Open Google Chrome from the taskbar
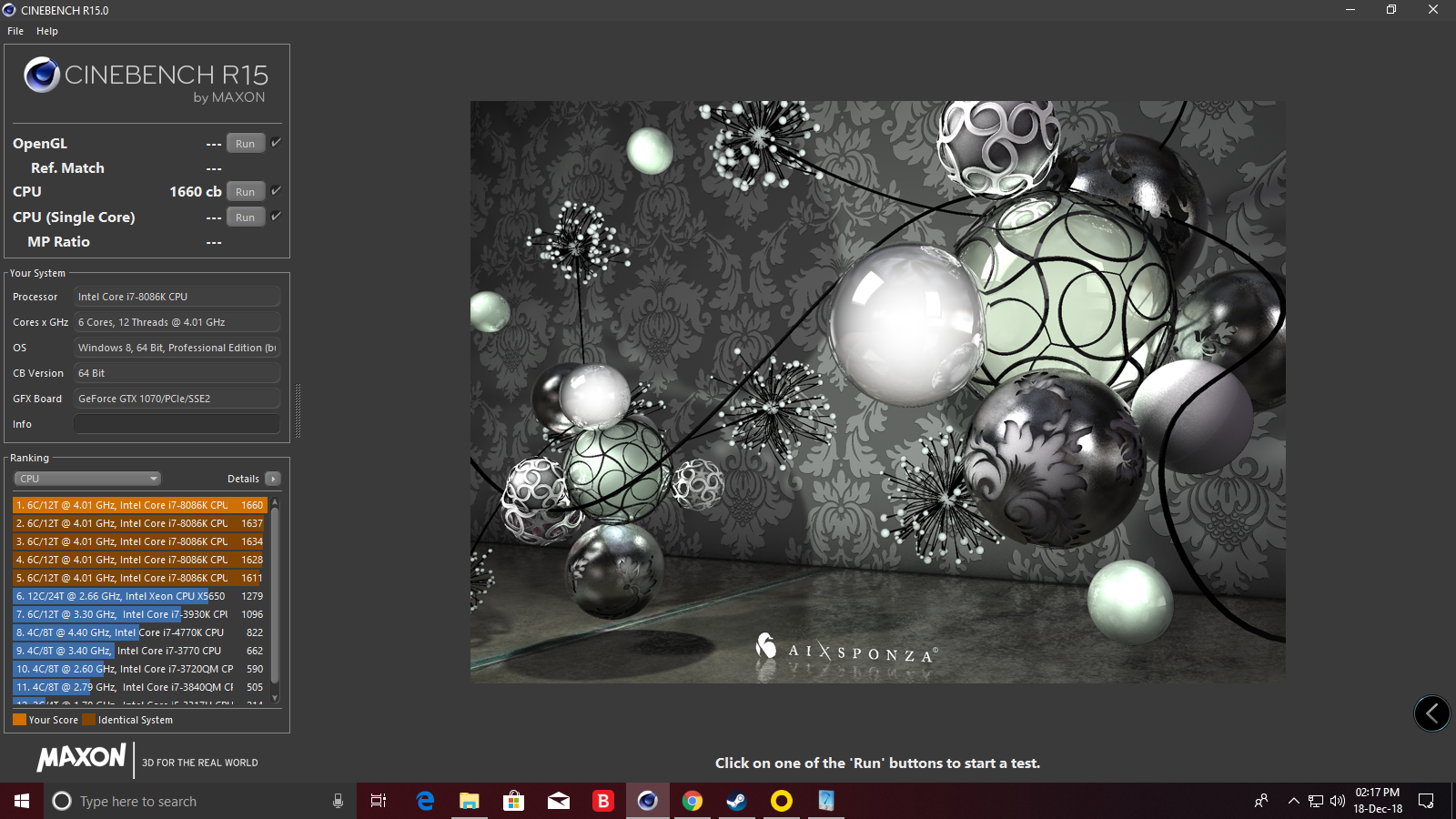 pyautogui.click(x=692, y=801)
